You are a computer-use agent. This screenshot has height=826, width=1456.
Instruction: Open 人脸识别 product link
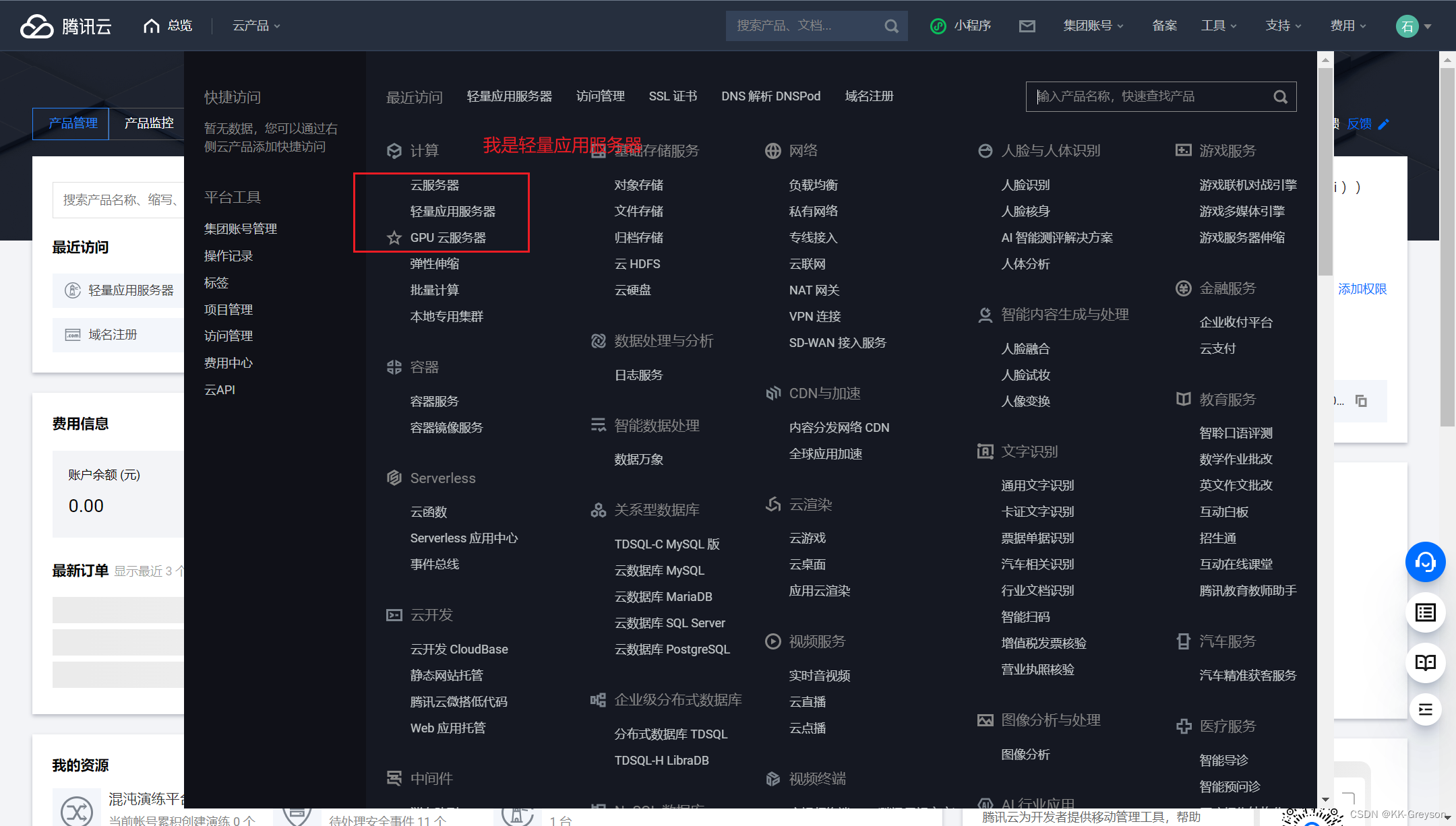point(1025,185)
